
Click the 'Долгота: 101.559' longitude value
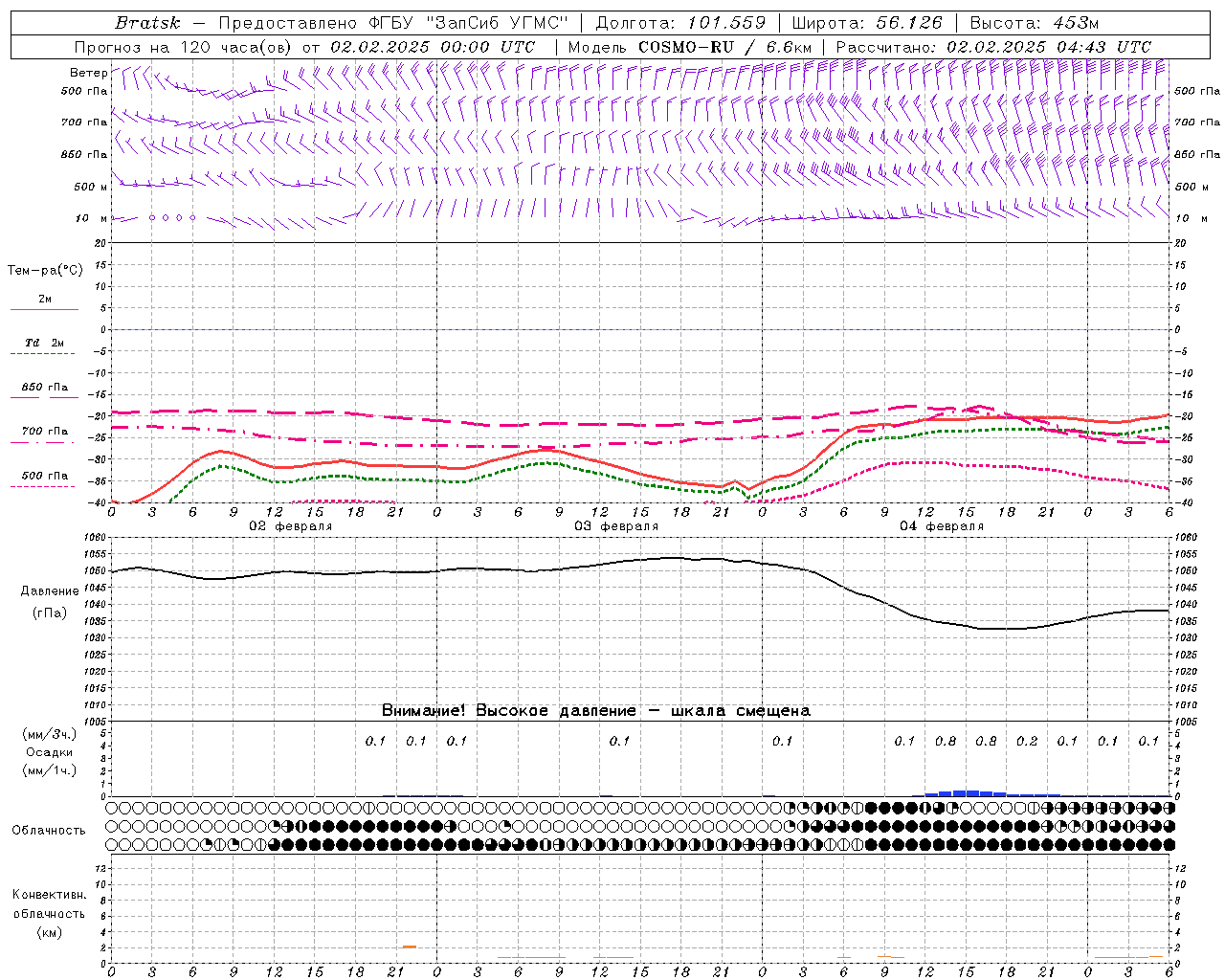click(680, 23)
